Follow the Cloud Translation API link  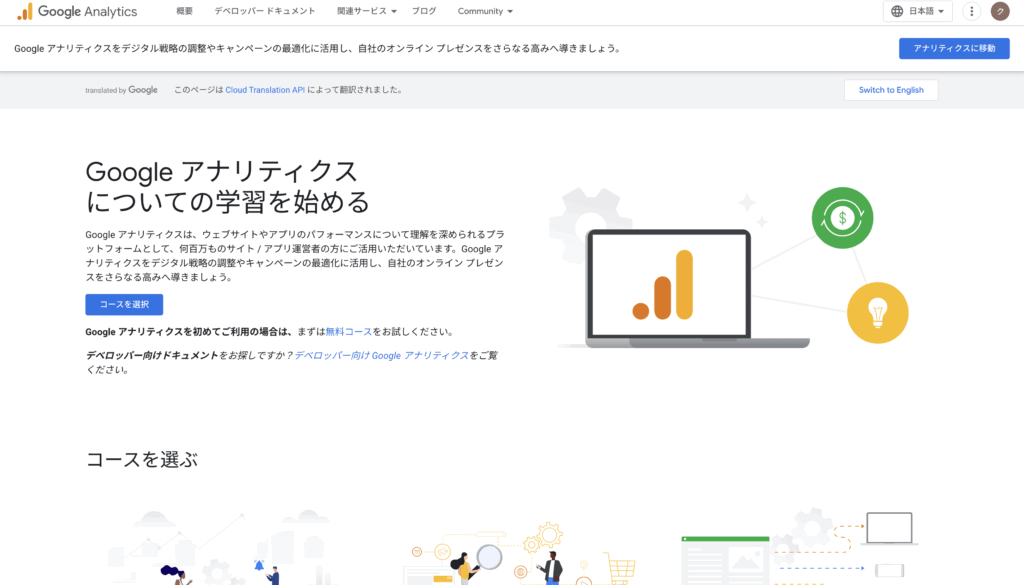point(265,90)
